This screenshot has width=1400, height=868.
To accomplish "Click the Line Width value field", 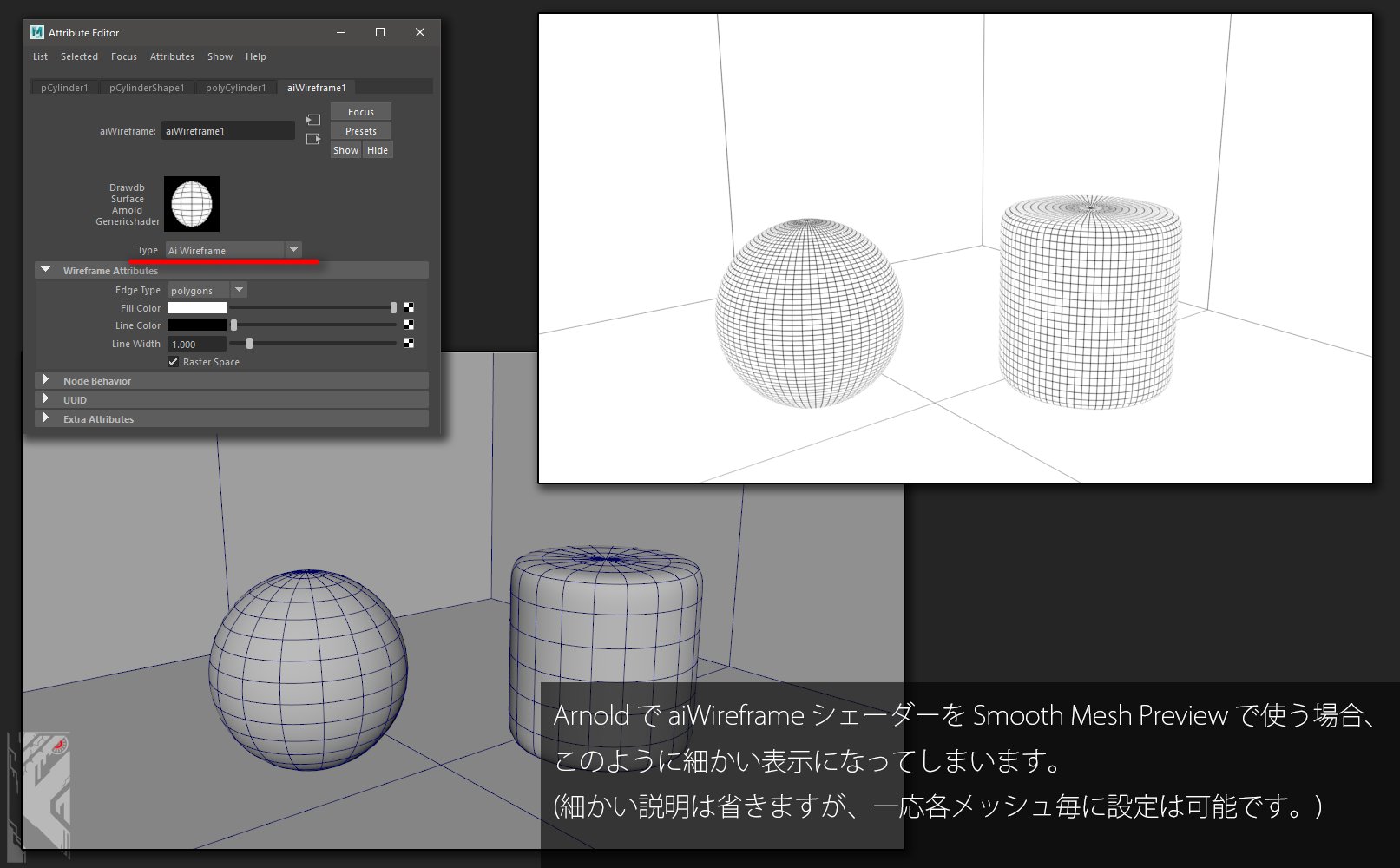I will pyautogui.click(x=197, y=344).
